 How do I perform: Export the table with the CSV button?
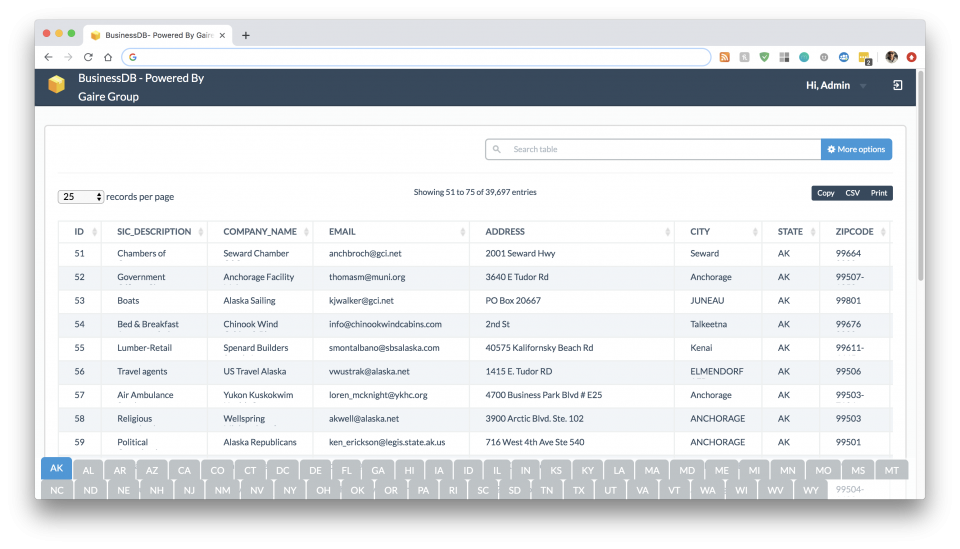tap(852, 193)
